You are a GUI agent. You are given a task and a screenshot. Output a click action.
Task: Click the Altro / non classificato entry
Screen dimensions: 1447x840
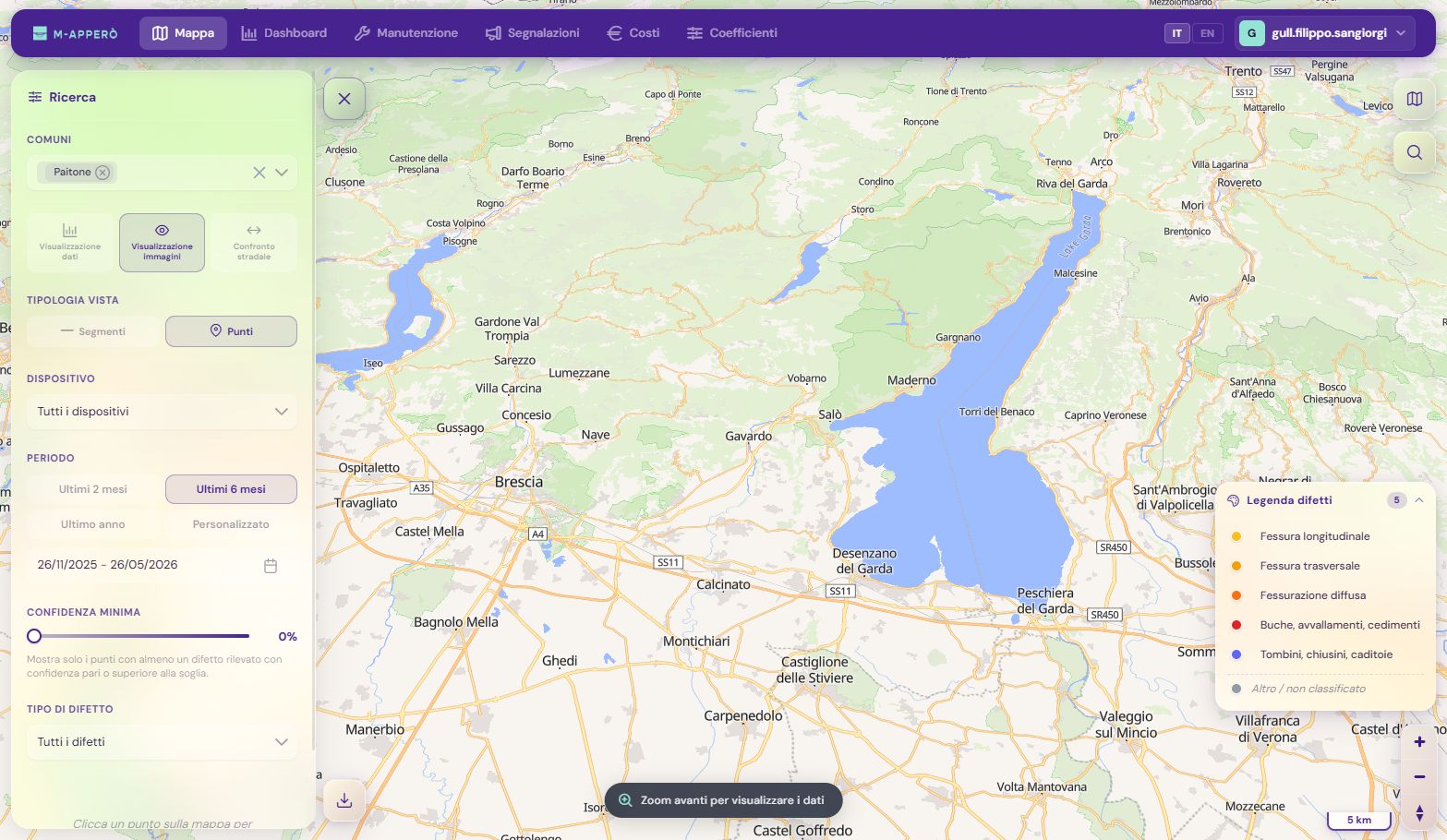(x=1325, y=689)
